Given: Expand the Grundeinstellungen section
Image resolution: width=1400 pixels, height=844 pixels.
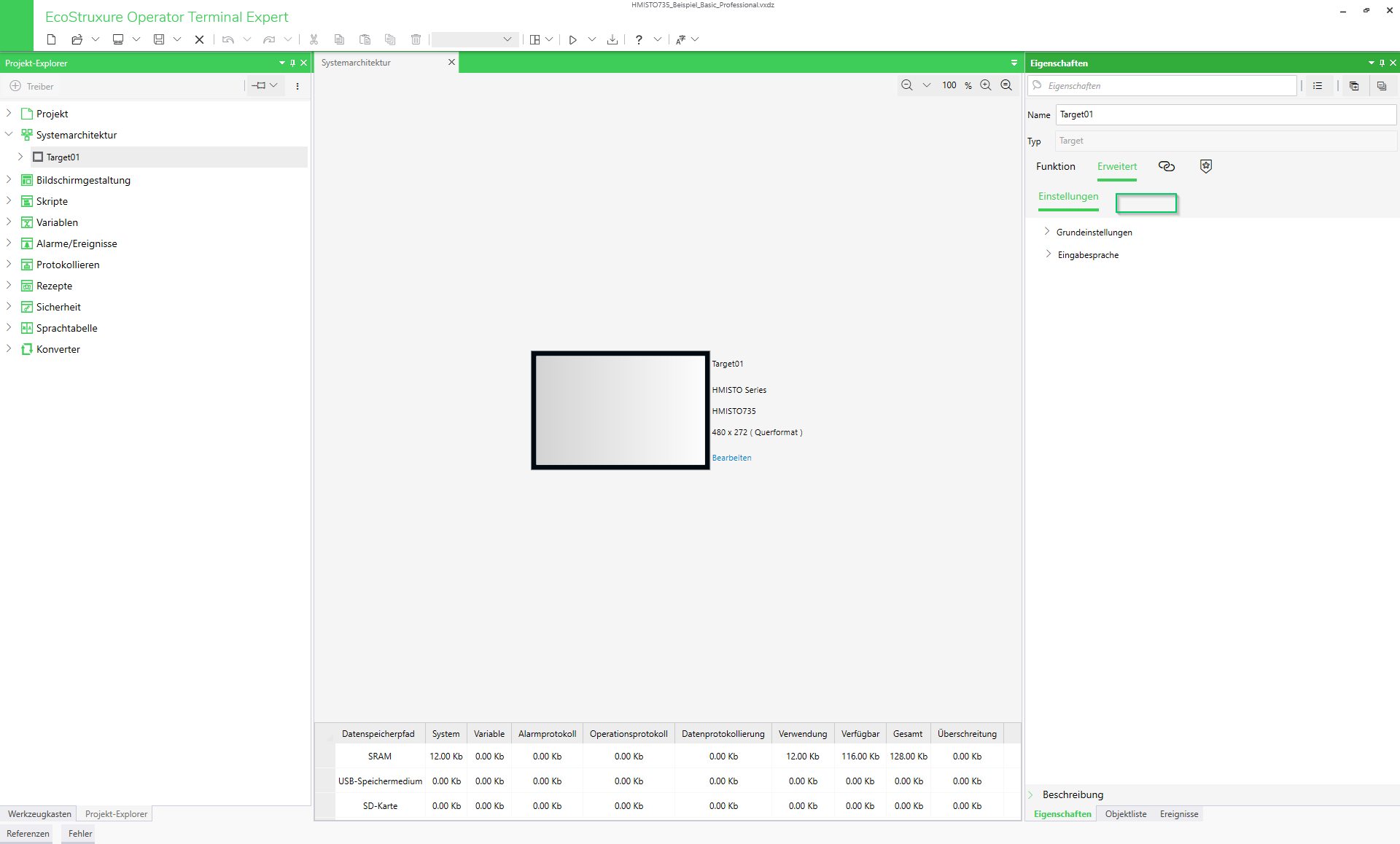Looking at the screenshot, I should point(1047,232).
